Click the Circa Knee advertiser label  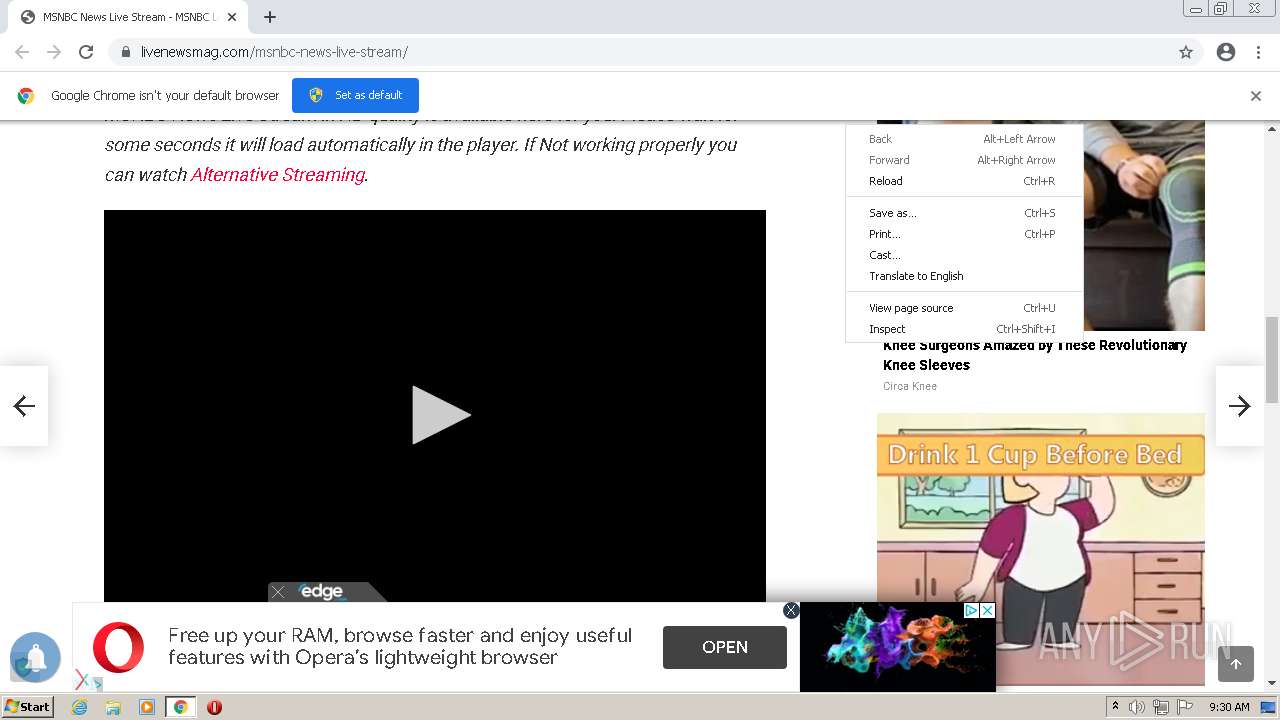point(910,386)
